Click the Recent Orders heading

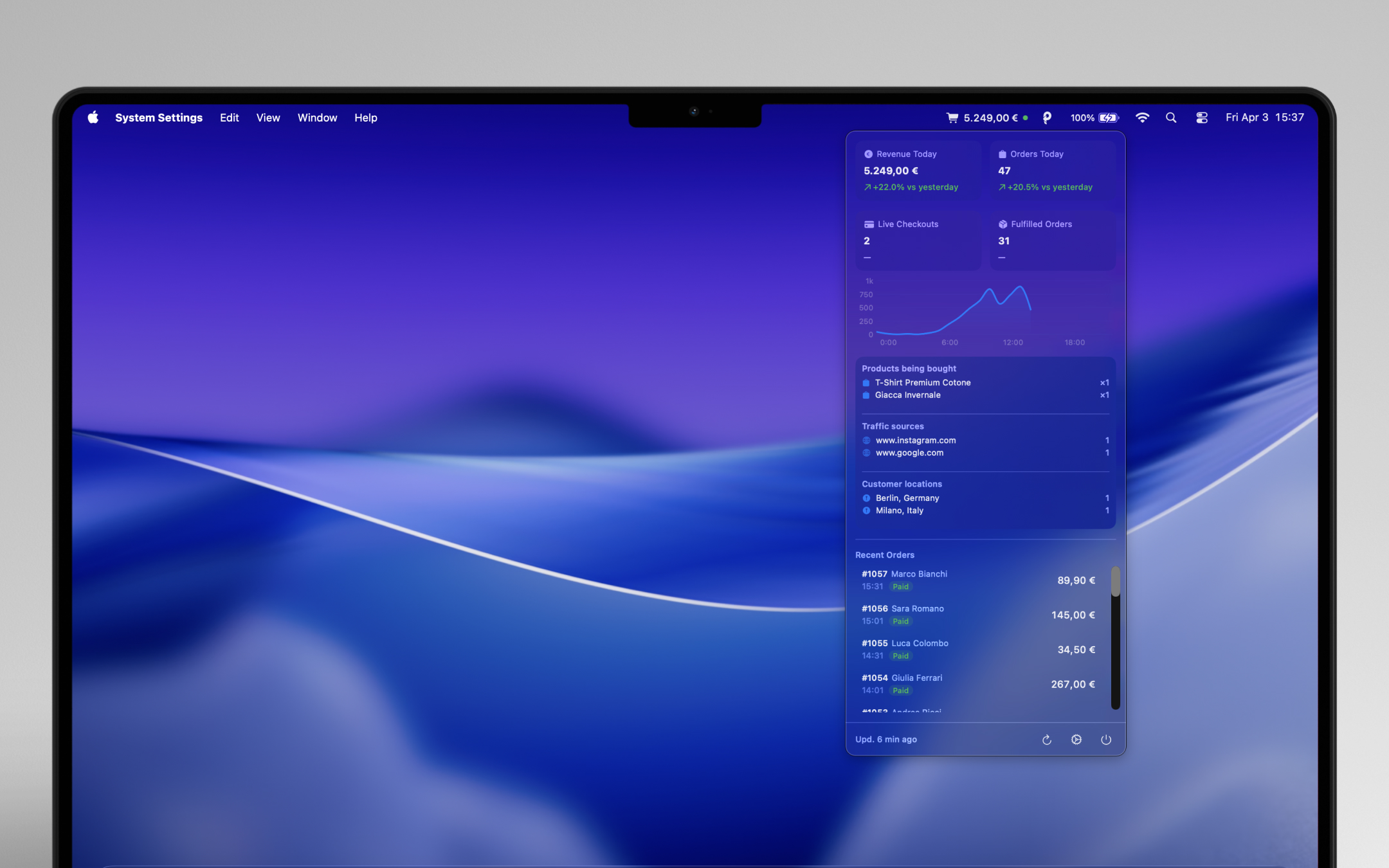coord(885,555)
